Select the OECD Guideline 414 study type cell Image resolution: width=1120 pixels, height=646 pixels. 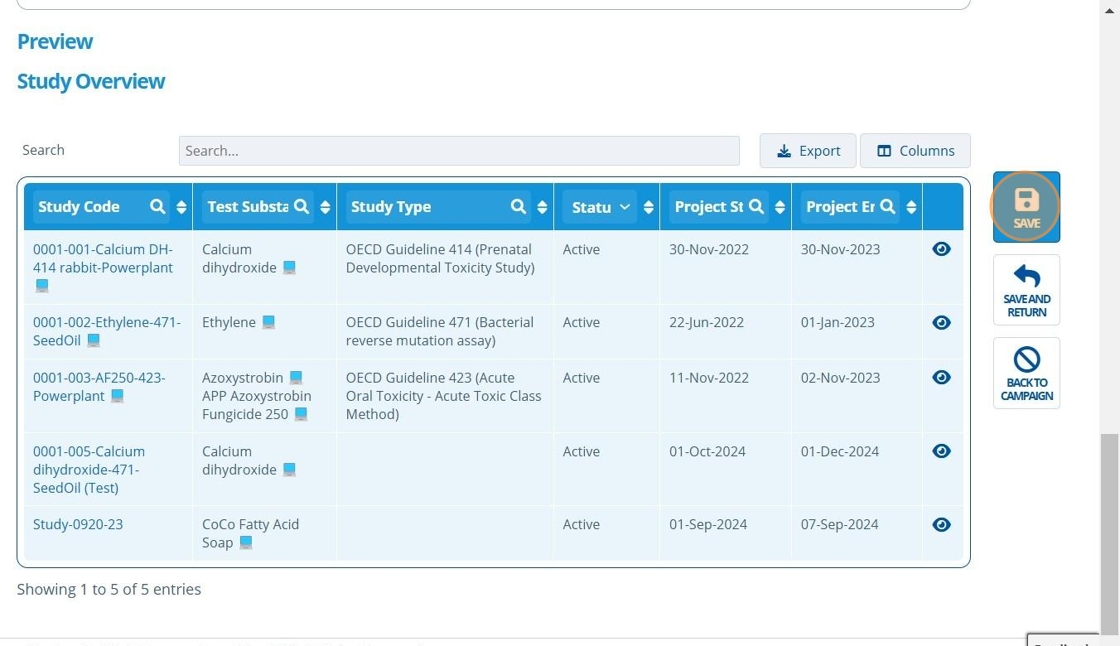445,267
